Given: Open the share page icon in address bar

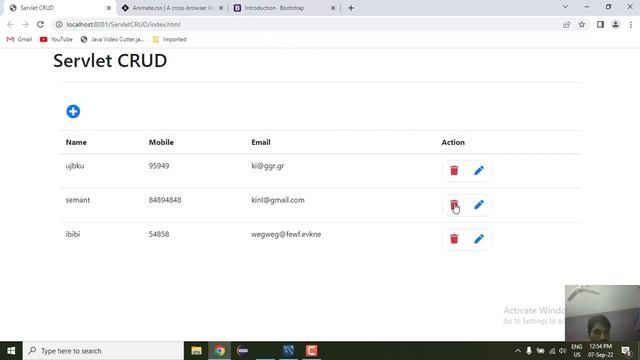Looking at the screenshot, I should pos(567,24).
